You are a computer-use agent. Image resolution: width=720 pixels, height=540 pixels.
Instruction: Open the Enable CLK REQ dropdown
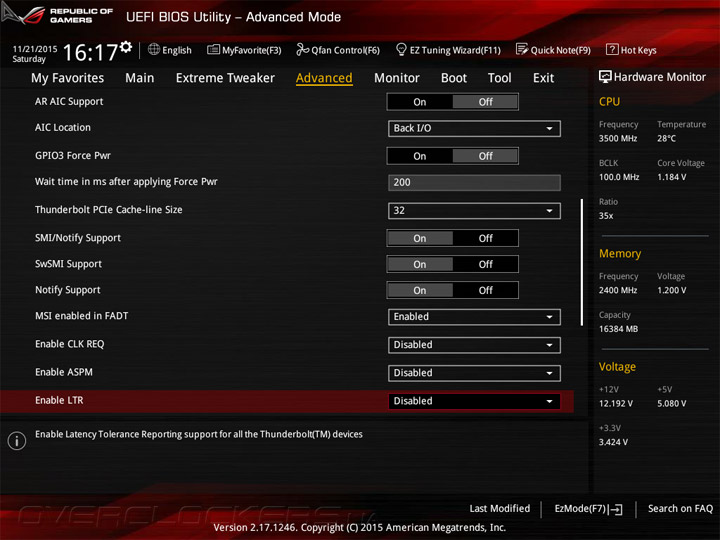(474, 345)
